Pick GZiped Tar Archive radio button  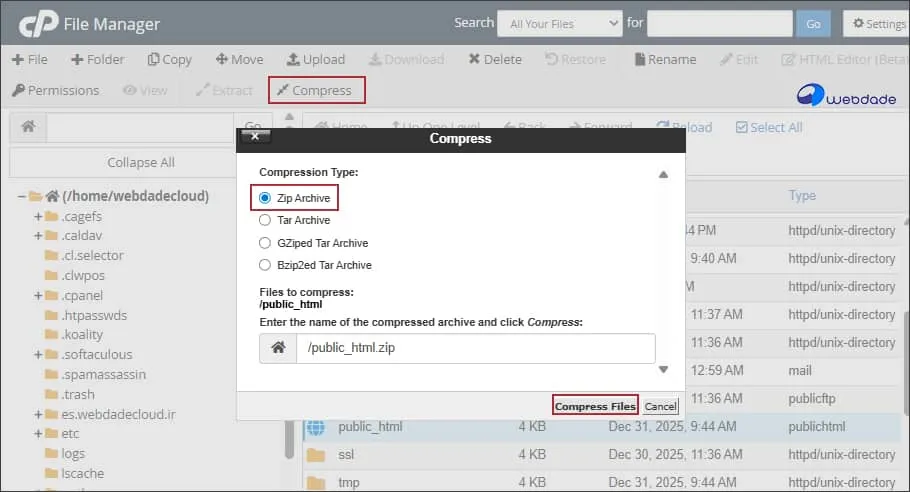[265, 243]
